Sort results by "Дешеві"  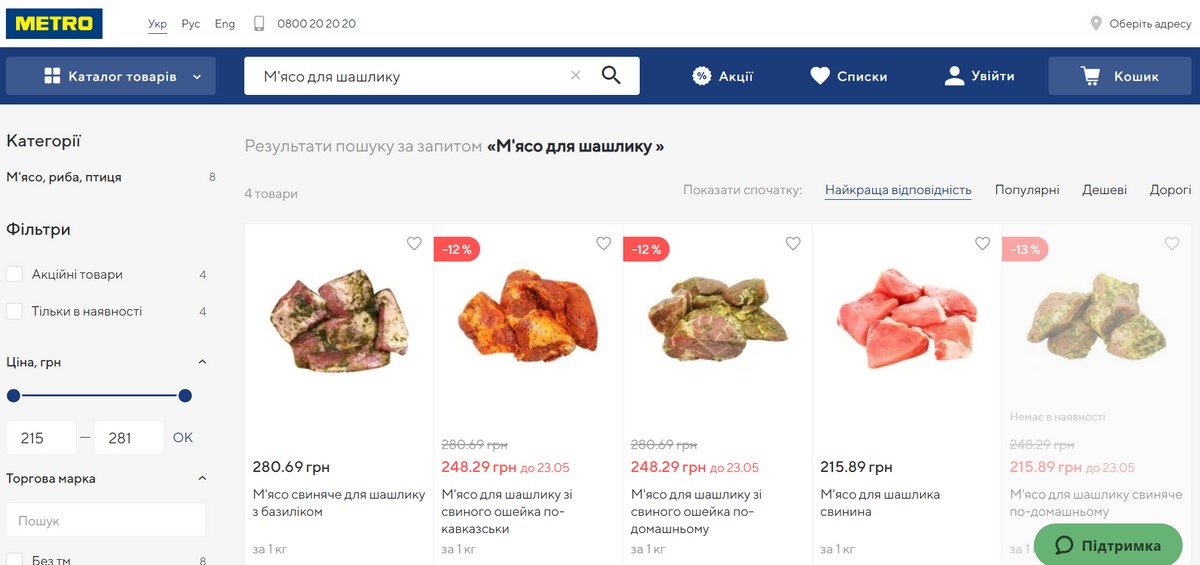(1104, 190)
